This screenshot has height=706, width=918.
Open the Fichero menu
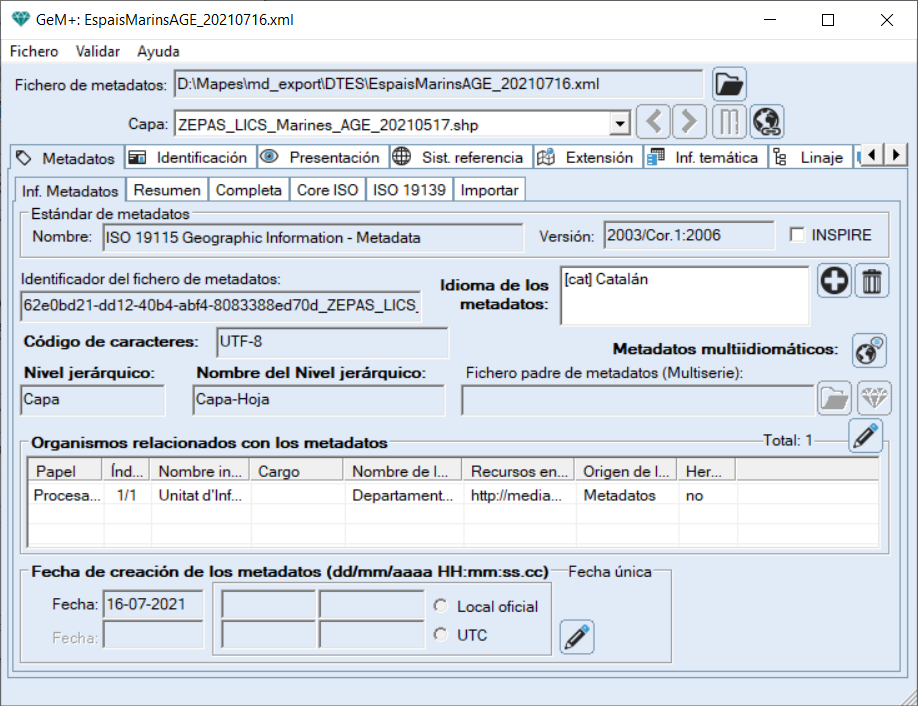point(33,51)
